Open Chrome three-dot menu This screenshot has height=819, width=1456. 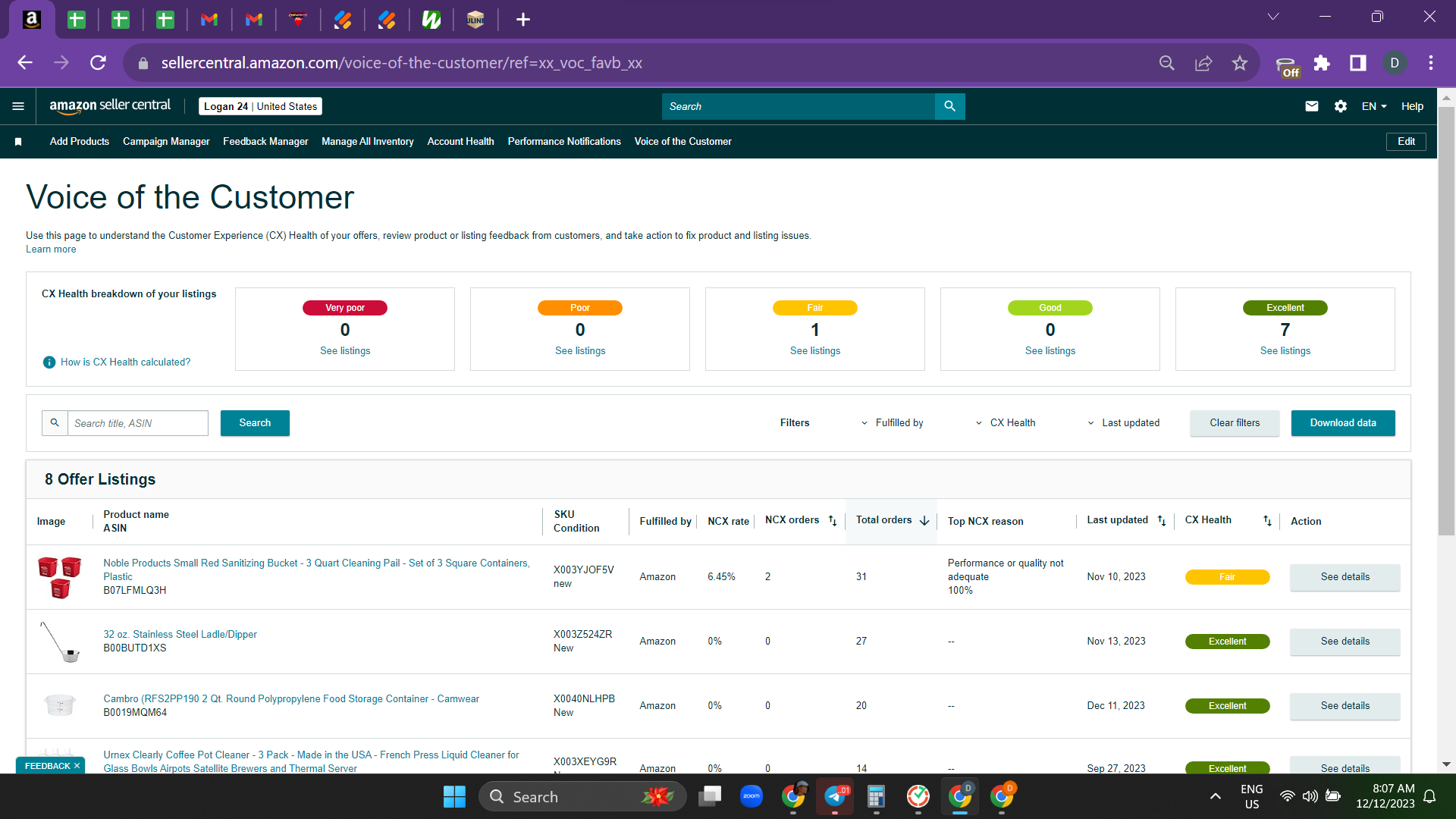click(x=1431, y=63)
